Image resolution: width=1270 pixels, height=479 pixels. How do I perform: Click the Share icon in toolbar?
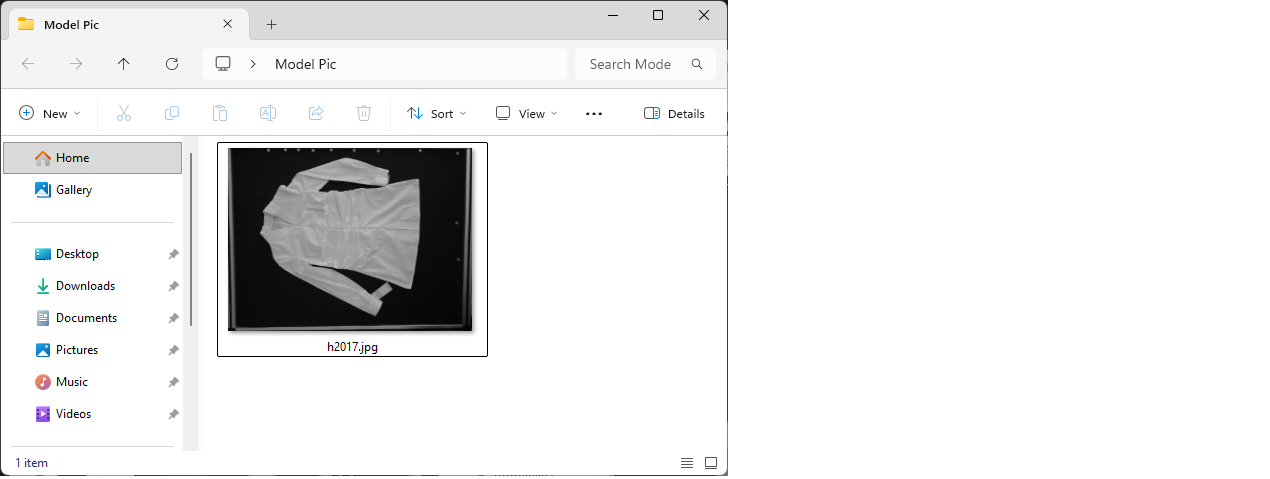click(316, 114)
